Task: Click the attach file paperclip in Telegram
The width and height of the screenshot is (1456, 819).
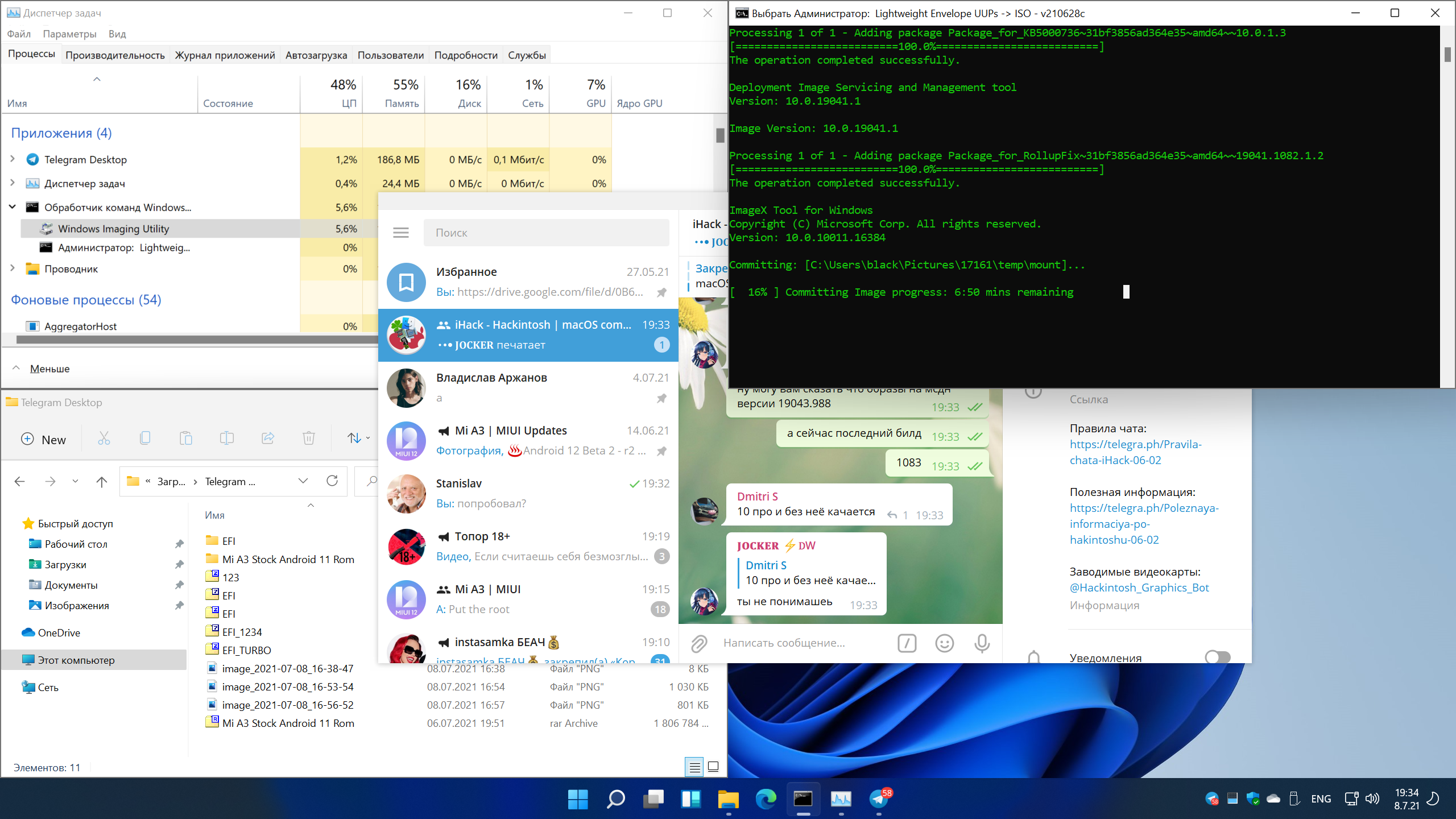Action: coord(699,643)
